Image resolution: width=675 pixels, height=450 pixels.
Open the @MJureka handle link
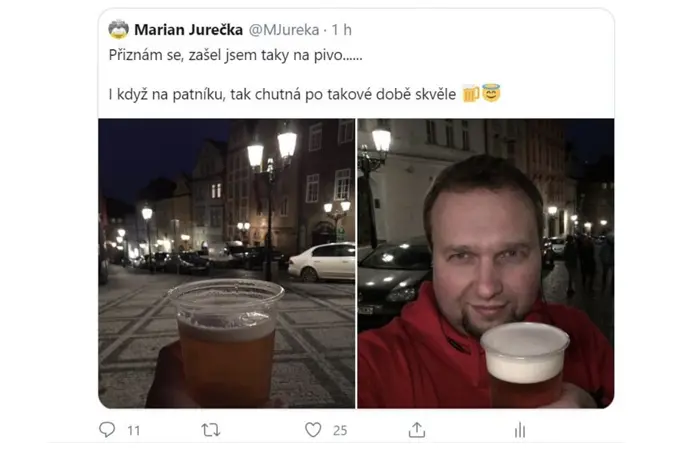click(284, 30)
